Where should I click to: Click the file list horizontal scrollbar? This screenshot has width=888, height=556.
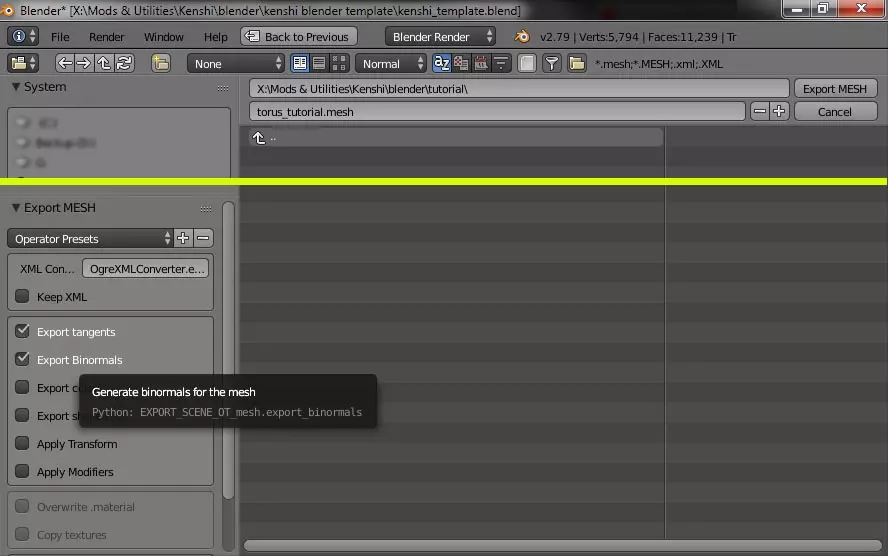coord(562,545)
